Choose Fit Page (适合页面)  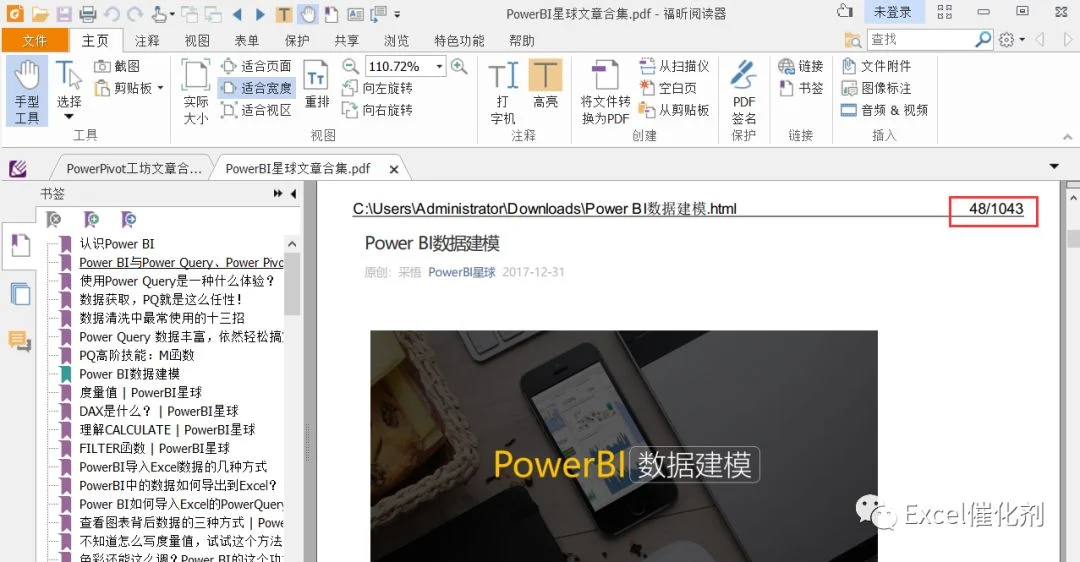(x=256, y=66)
